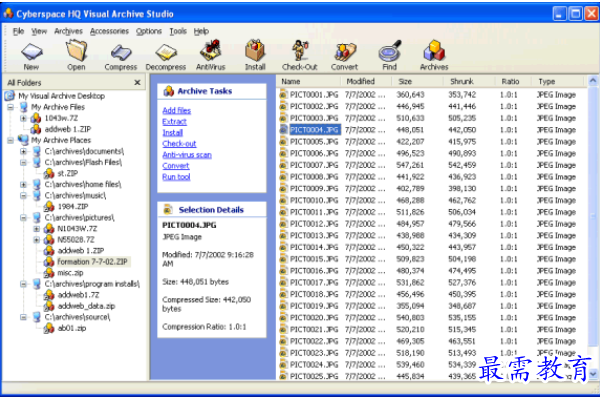Click the Install box icon
600x400 pixels.
(255, 50)
